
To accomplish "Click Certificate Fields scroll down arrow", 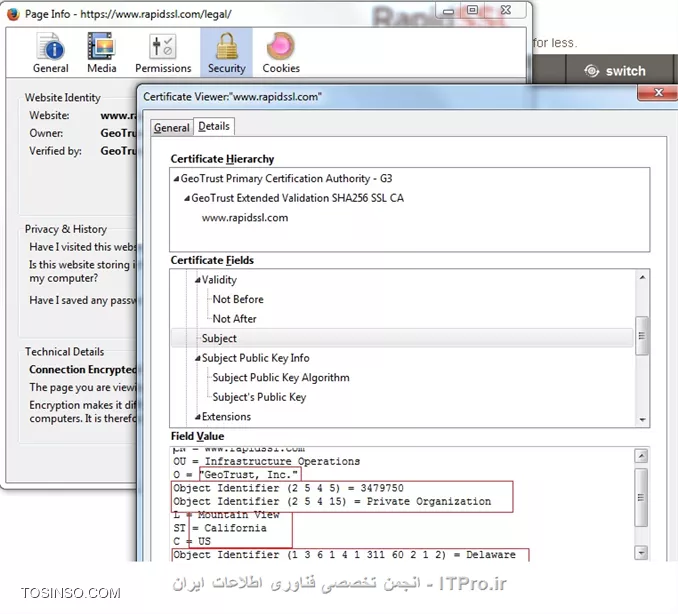I will [642, 420].
